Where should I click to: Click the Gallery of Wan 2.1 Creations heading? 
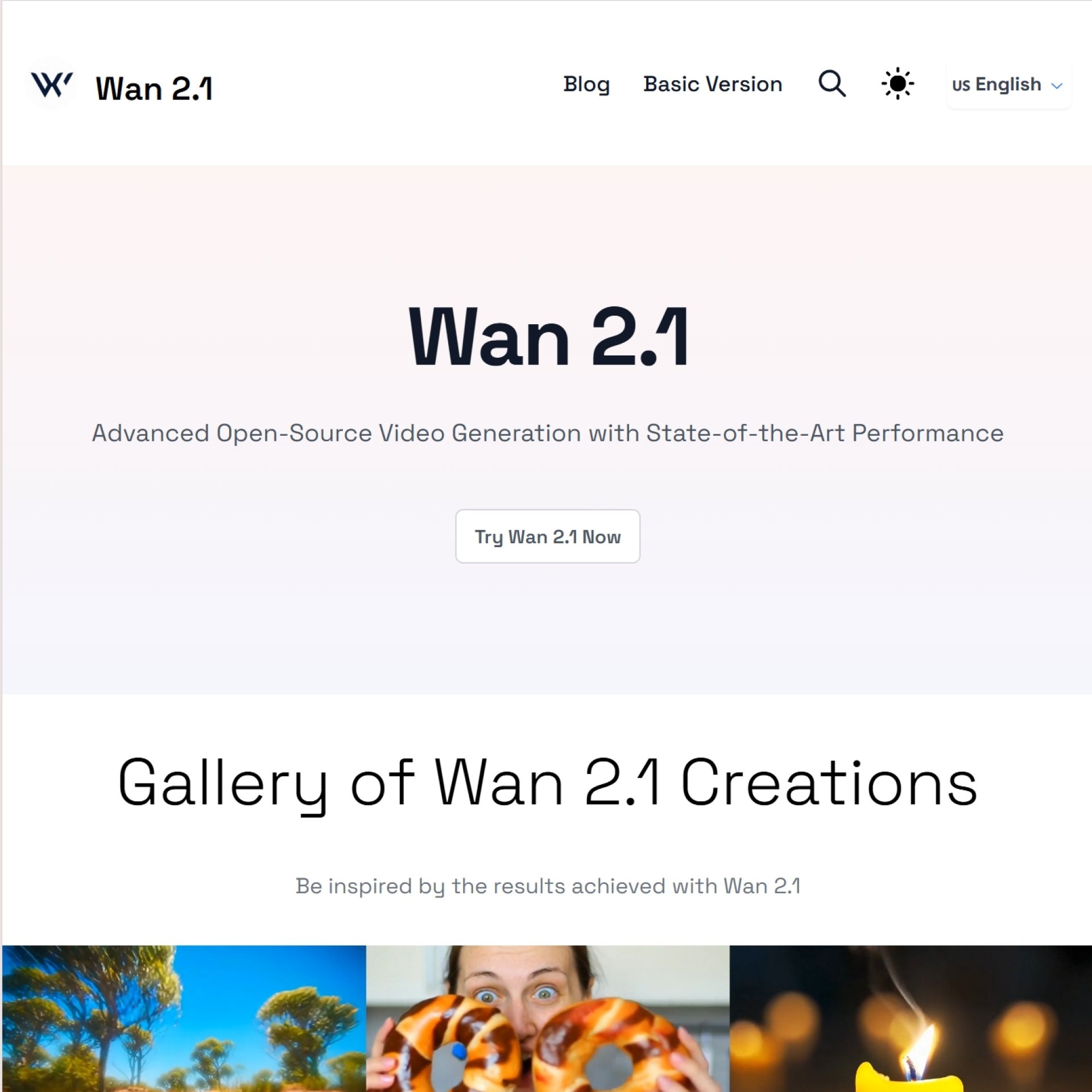pos(548,784)
